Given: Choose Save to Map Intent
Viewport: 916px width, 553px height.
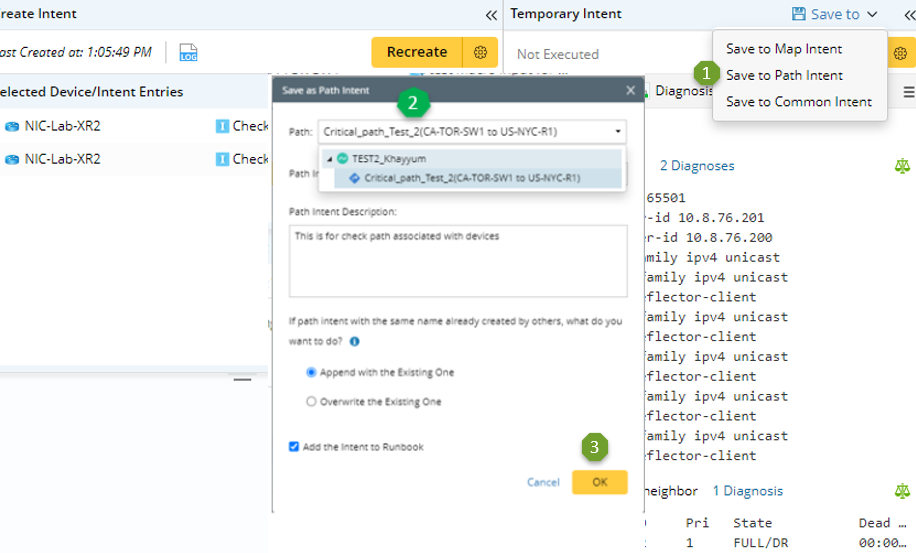Looking at the screenshot, I should pyautogui.click(x=784, y=49).
